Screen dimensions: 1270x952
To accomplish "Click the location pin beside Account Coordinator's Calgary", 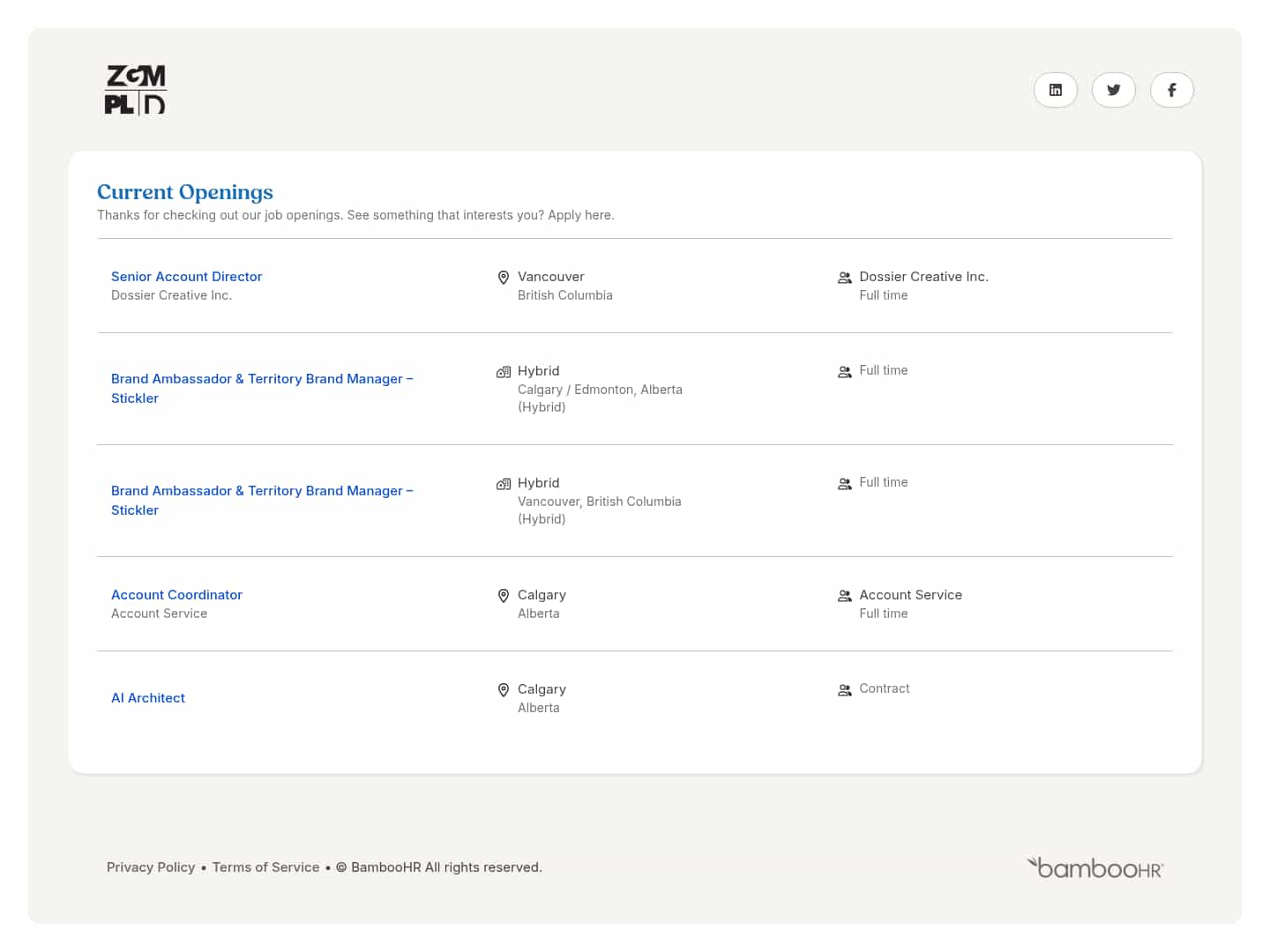I will 504,596.
